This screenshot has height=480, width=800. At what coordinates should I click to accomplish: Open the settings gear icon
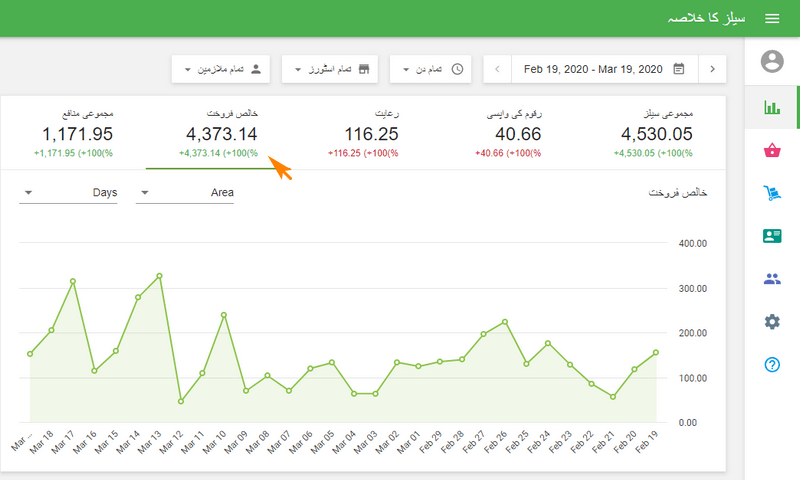[x=772, y=322]
